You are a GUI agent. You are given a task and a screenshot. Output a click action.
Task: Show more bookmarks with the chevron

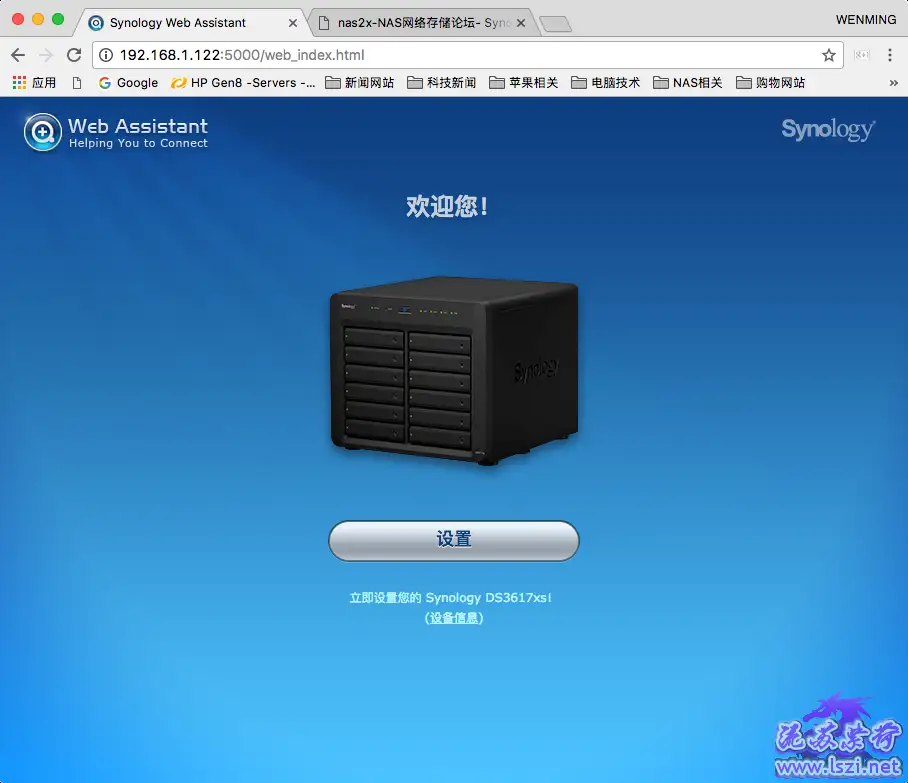pyautogui.click(x=894, y=83)
